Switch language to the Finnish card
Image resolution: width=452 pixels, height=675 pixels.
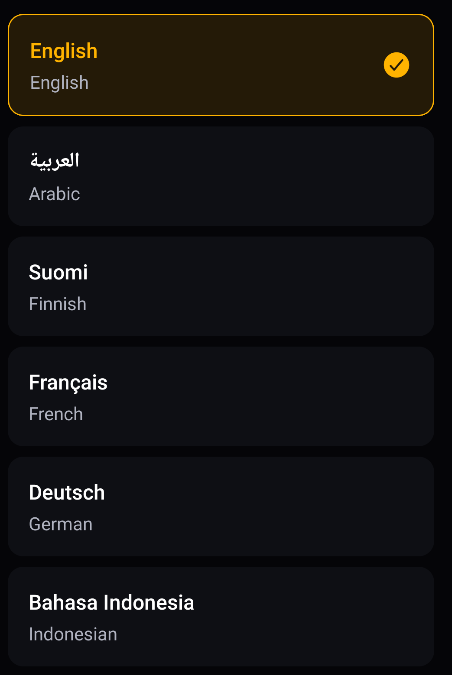[x=221, y=286]
